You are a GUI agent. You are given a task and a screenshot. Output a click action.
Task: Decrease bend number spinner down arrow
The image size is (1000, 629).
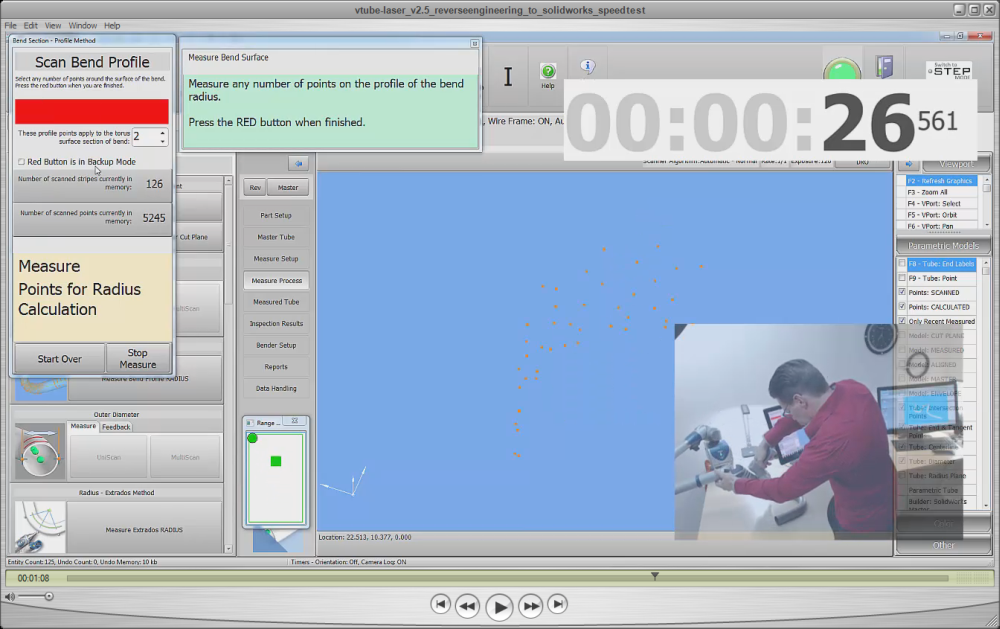(x=163, y=141)
